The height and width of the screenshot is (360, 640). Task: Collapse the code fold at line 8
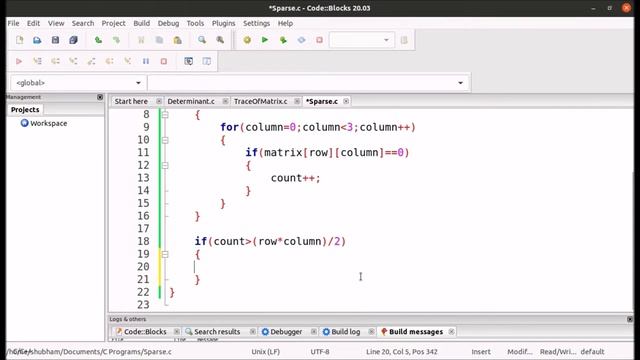coord(165,115)
